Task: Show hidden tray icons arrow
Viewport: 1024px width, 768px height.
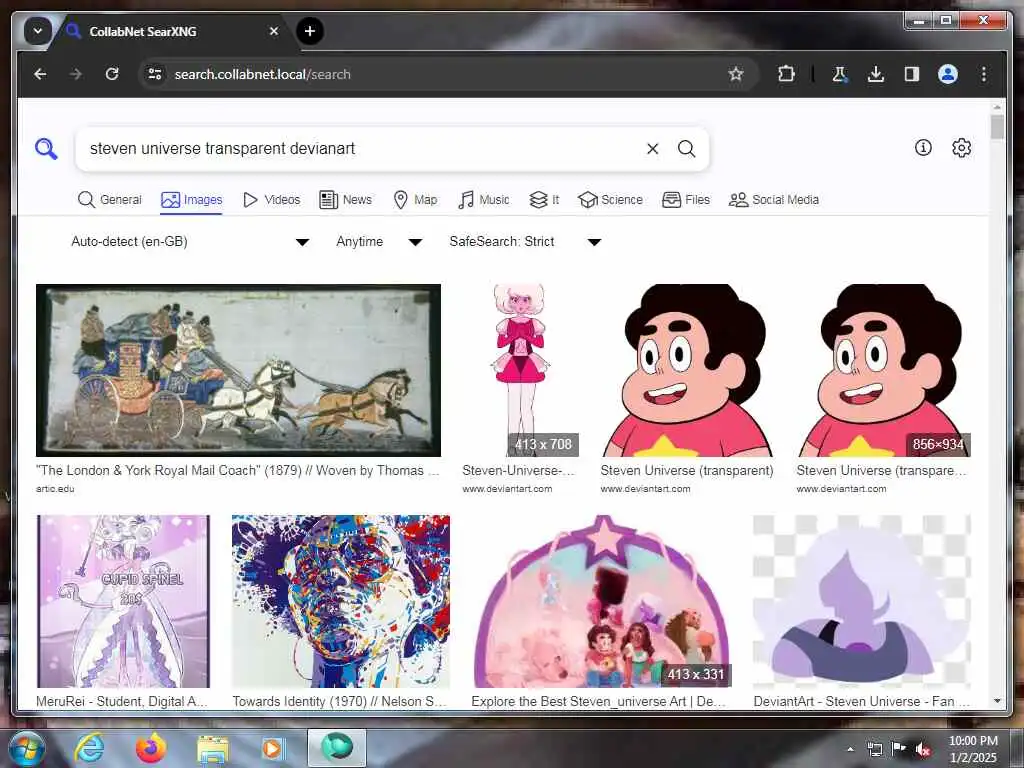Action: click(x=850, y=749)
